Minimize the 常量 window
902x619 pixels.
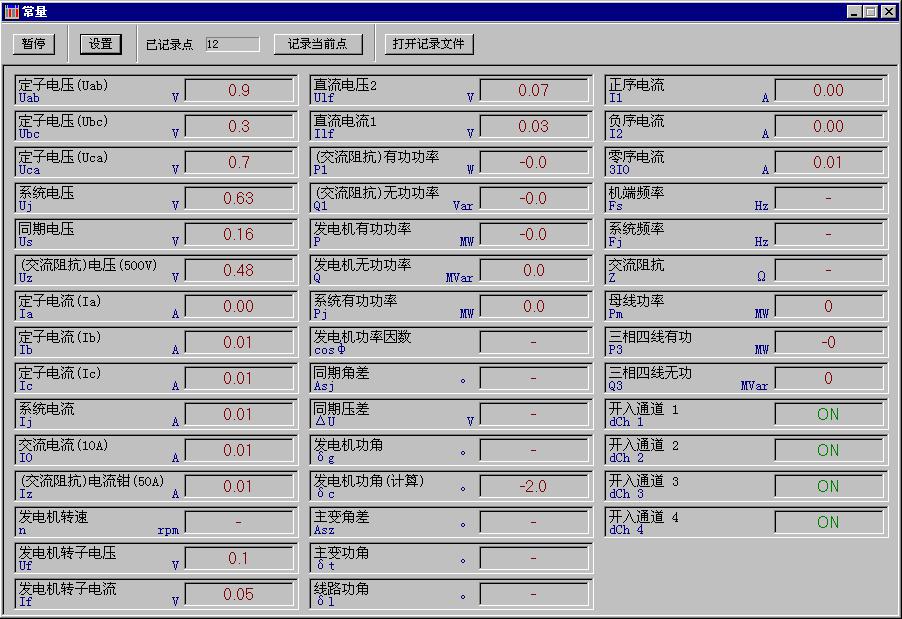855,11
